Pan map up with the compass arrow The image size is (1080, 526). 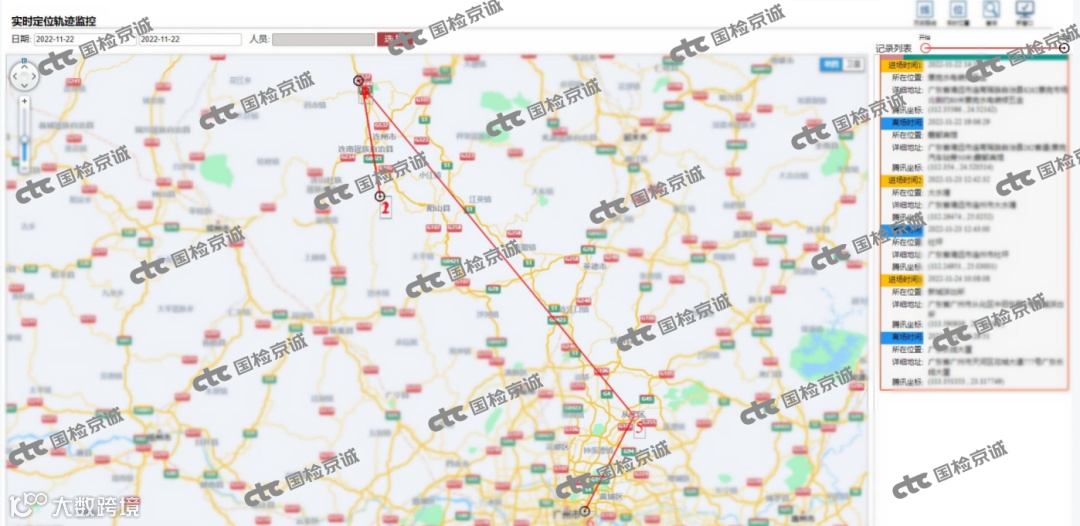(x=25, y=67)
